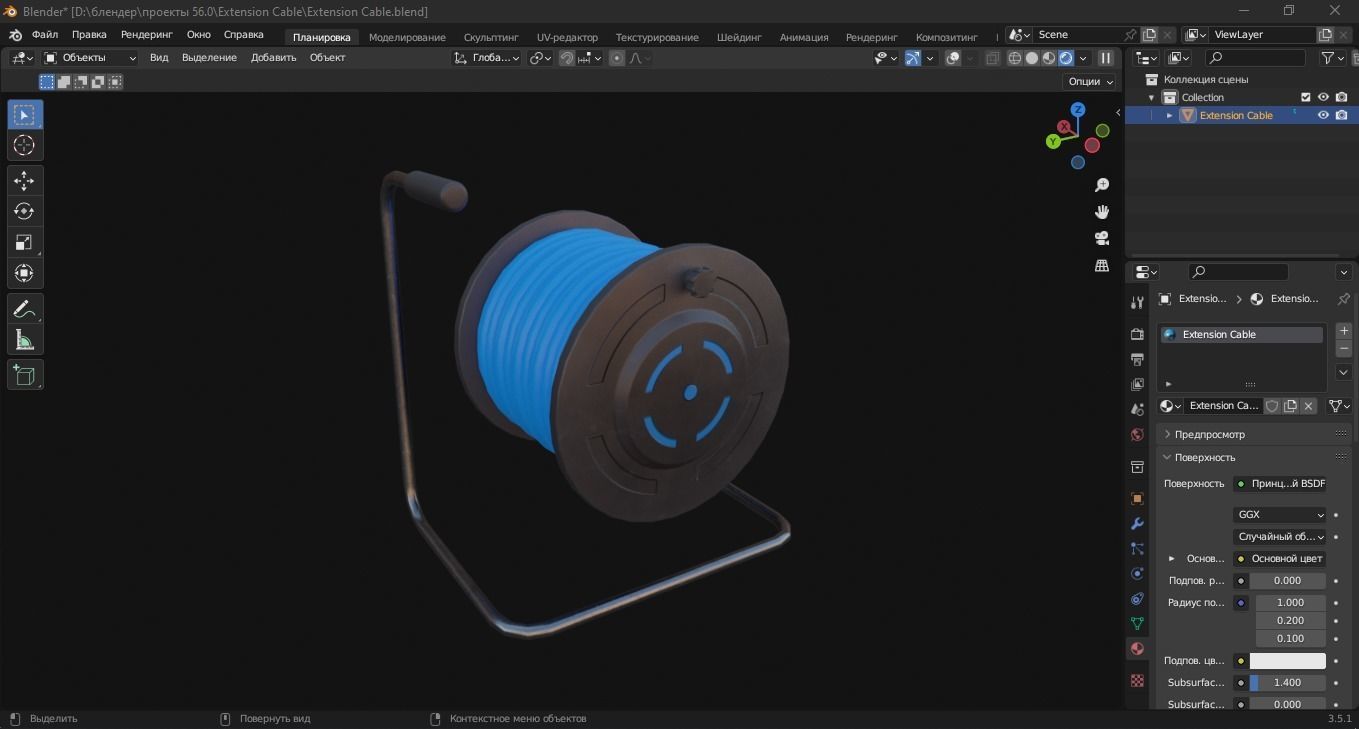Click the Подпов. цв. color swatch

click(x=1287, y=660)
